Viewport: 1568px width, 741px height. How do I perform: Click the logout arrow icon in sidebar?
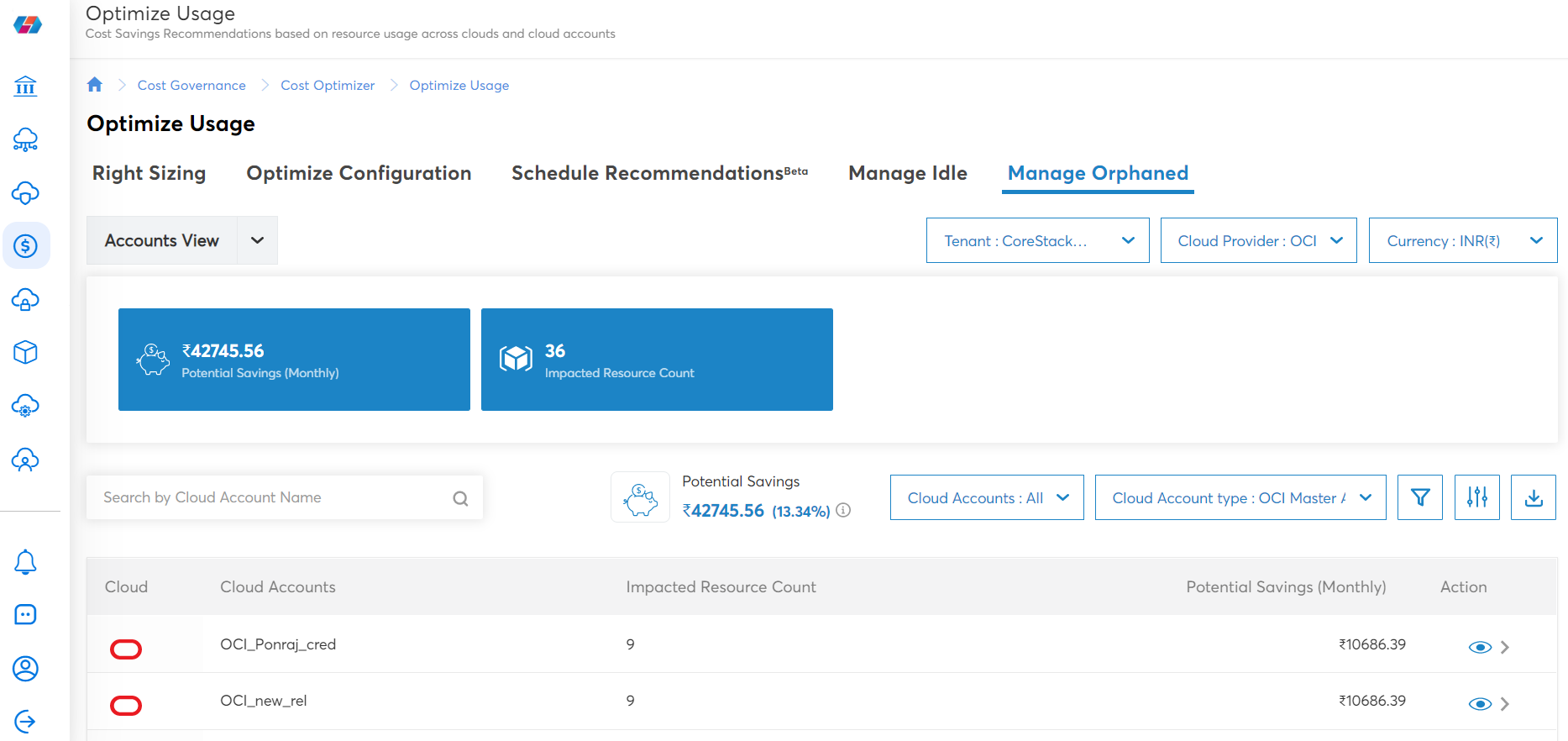pyautogui.click(x=25, y=721)
